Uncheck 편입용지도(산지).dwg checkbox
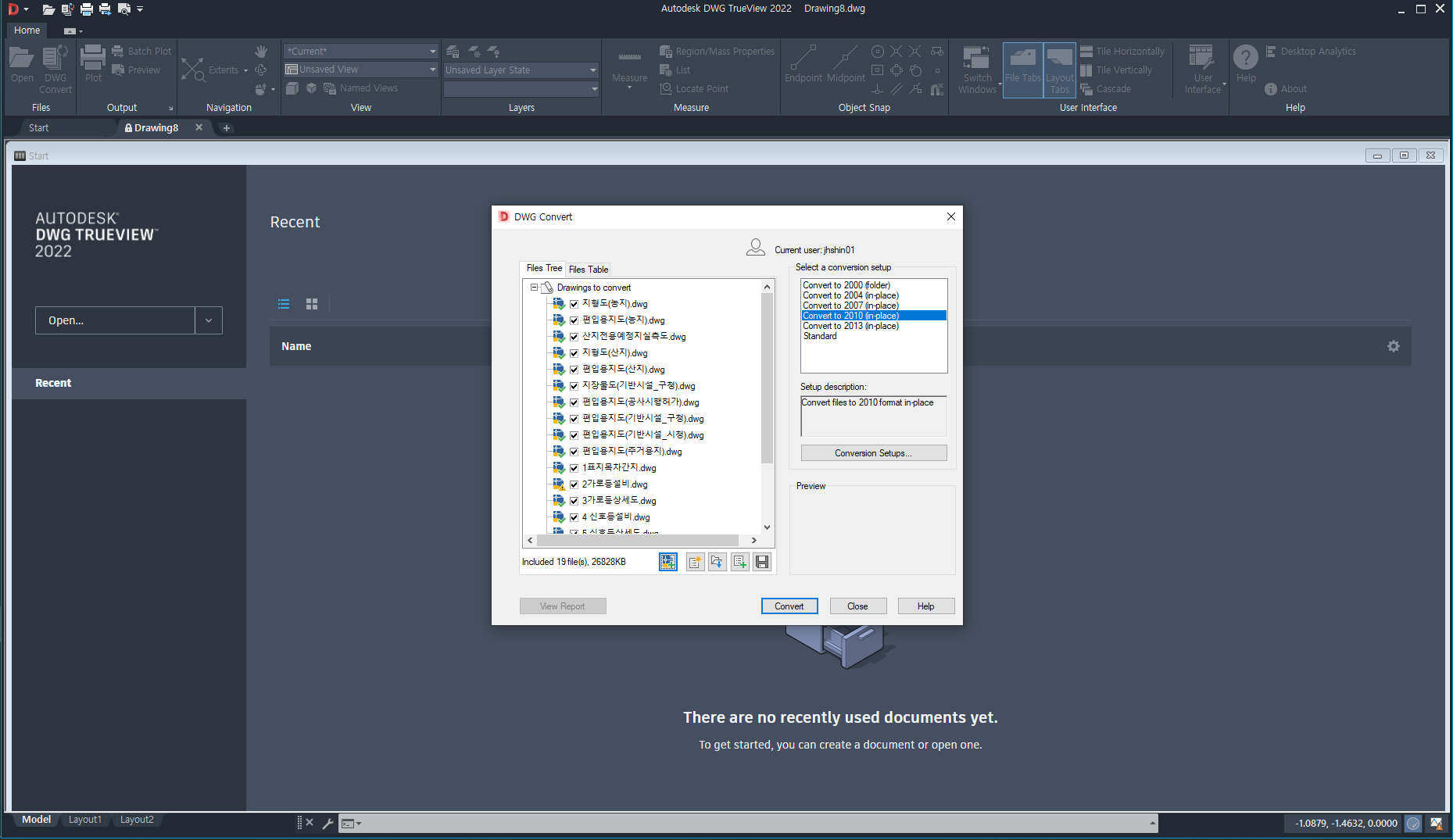 (x=574, y=370)
